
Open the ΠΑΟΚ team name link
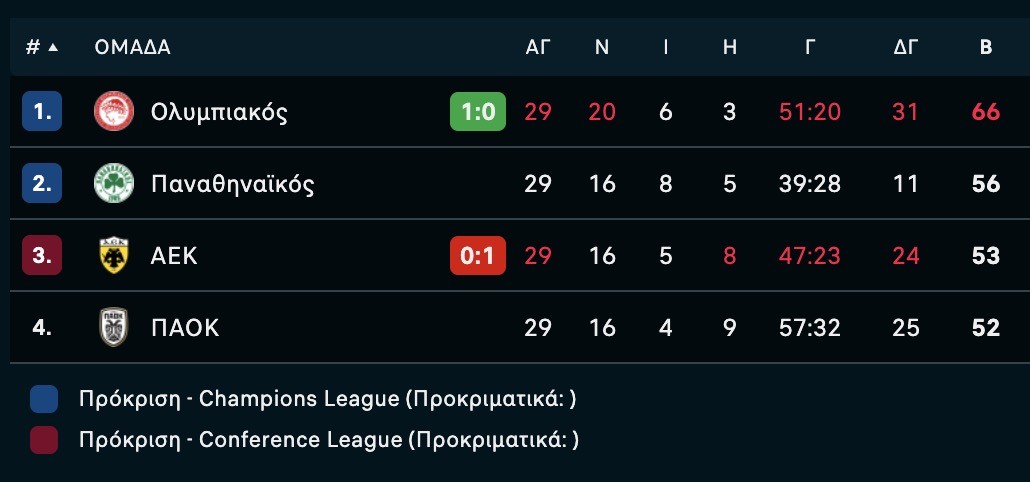click(x=185, y=328)
